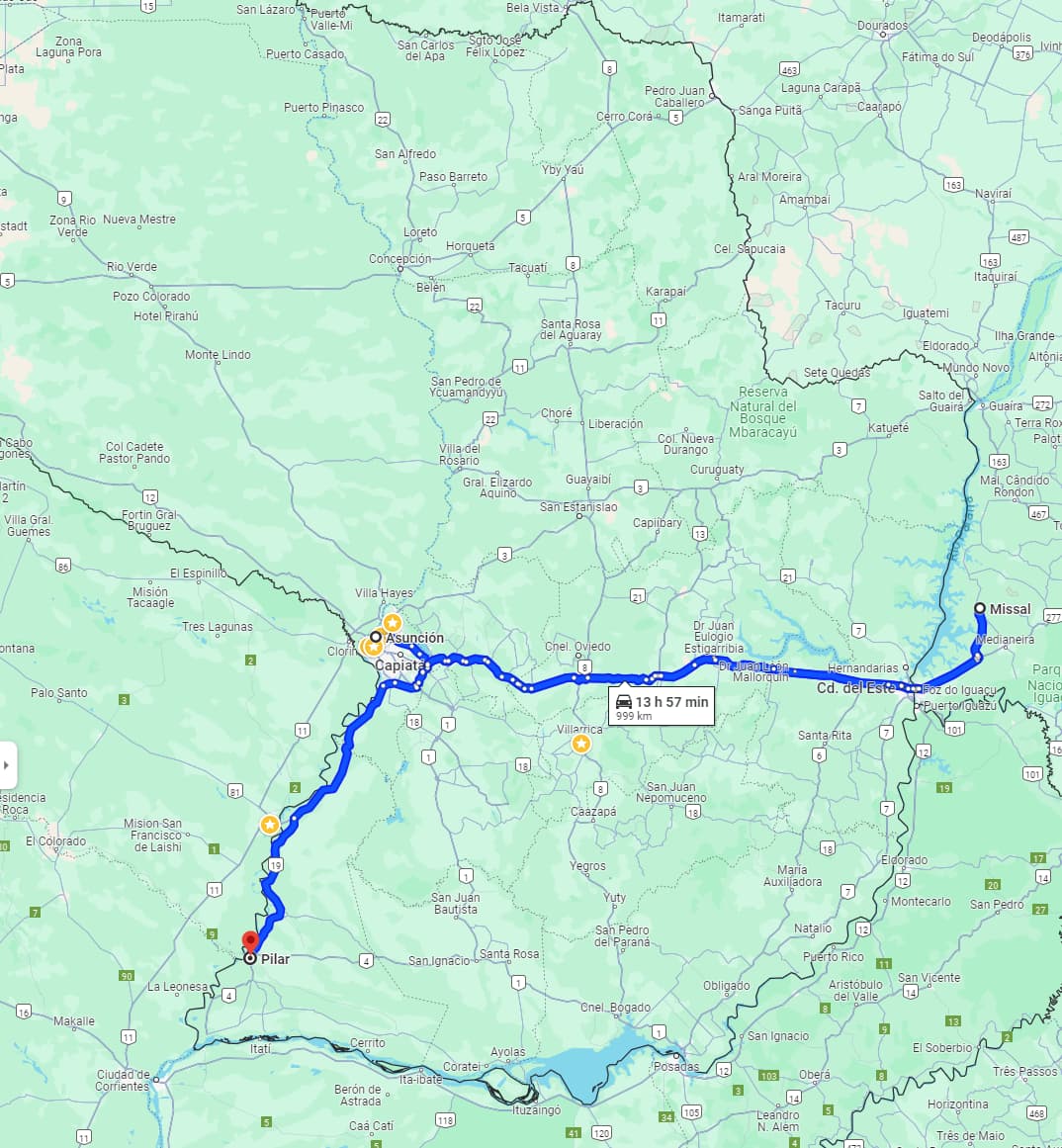Click the saved star marker near Villarrica
The width and height of the screenshot is (1062, 1148).
pyautogui.click(x=581, y=744)
